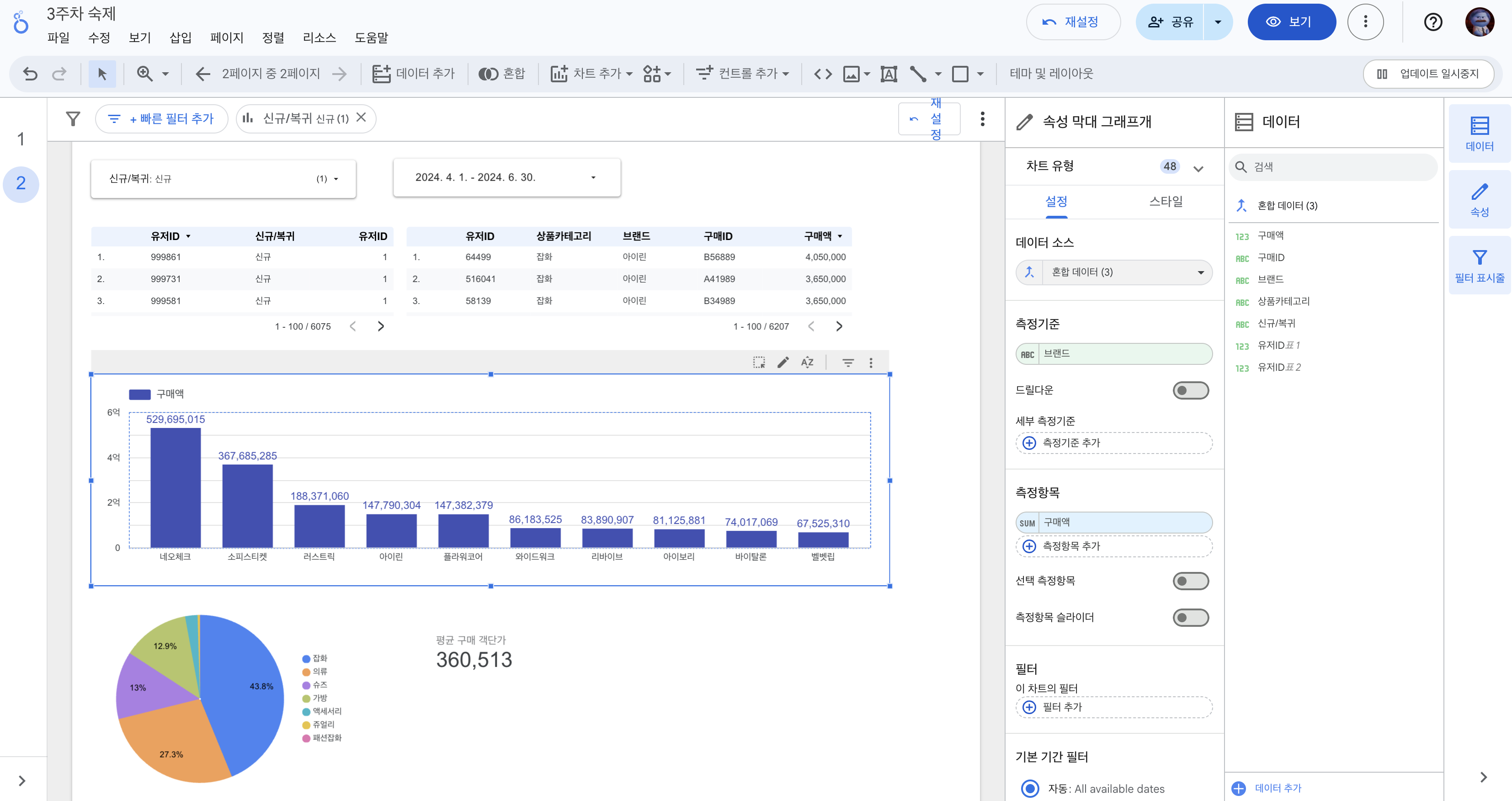The height and width of the screenshot is (801, 1512).
Task: Open the 차트 추가 dropdown
Action: 591,74
